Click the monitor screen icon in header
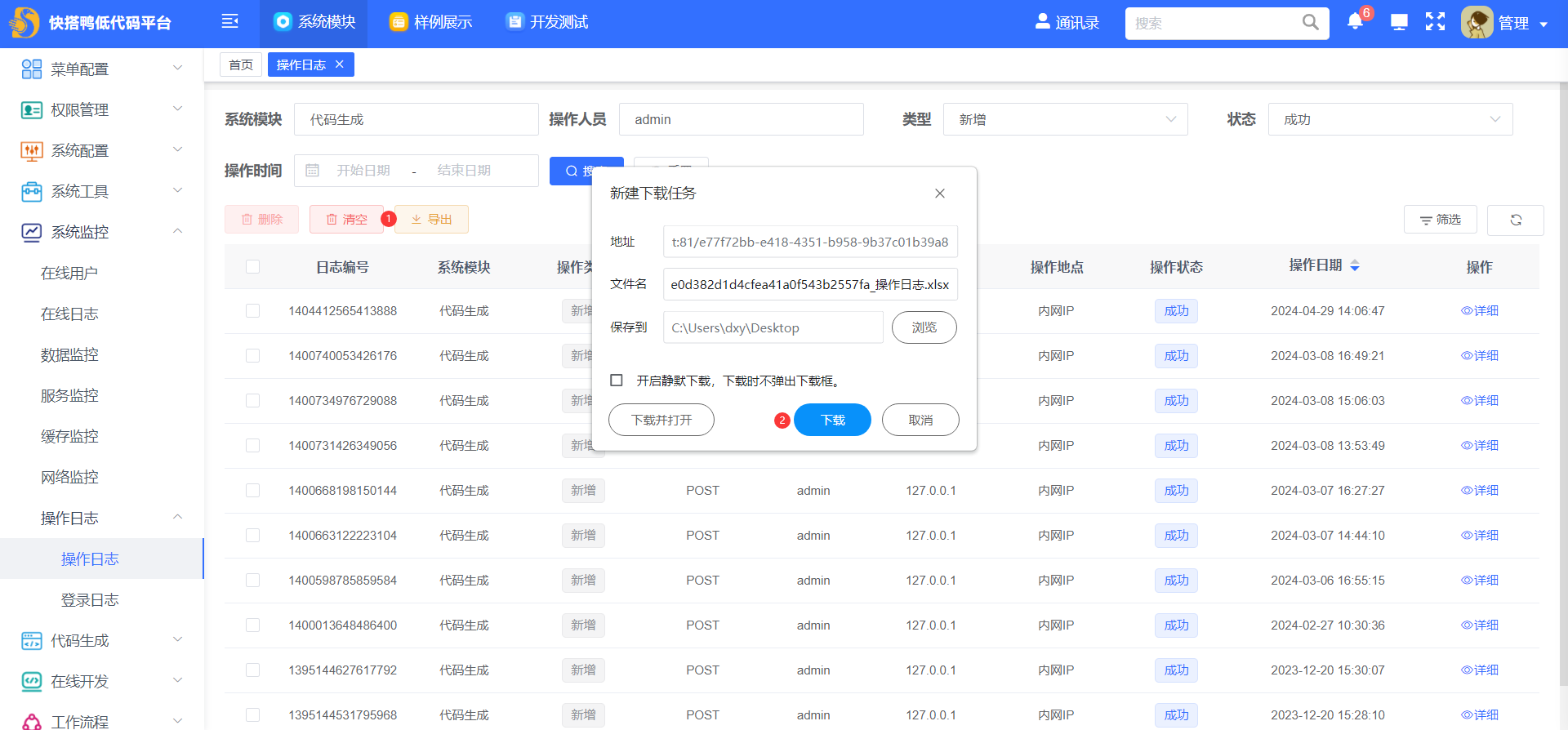 pos(1399,22)
